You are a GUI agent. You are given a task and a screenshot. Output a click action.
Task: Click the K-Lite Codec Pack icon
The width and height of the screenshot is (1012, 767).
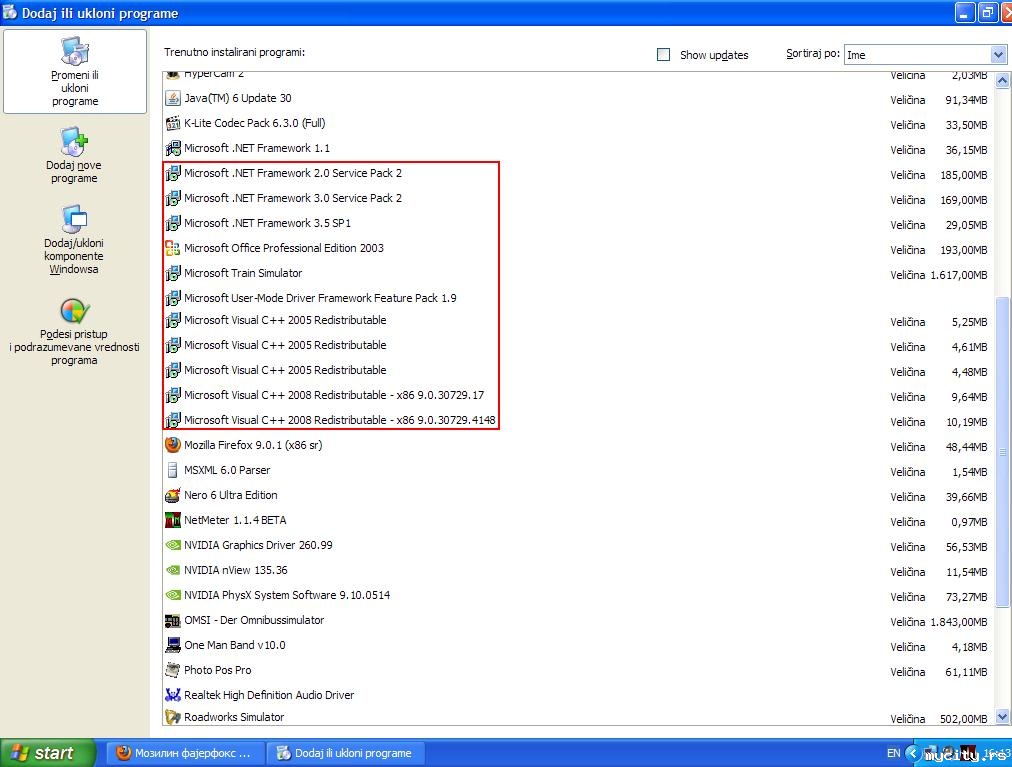pyautogui.click(x=172, y=123)
